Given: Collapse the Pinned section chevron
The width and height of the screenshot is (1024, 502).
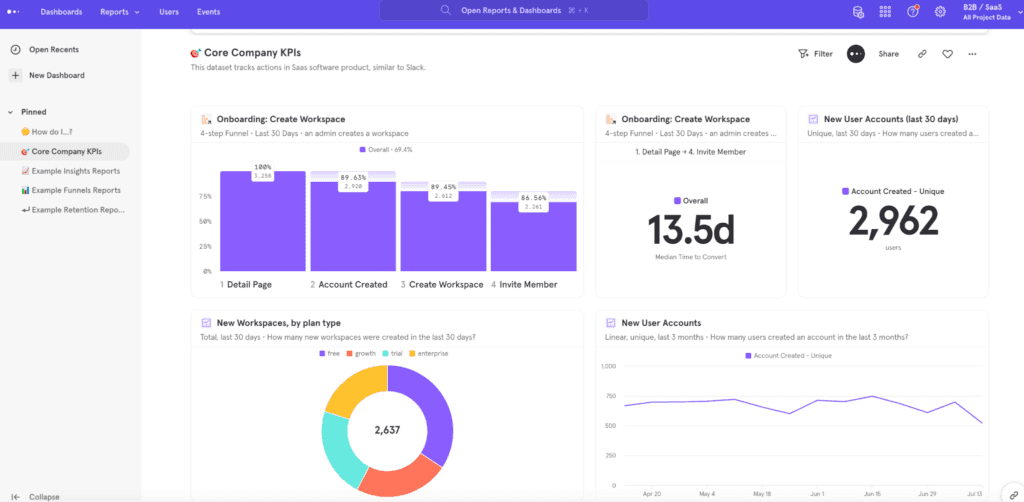Looking at the screenshot, I should 10,112.
